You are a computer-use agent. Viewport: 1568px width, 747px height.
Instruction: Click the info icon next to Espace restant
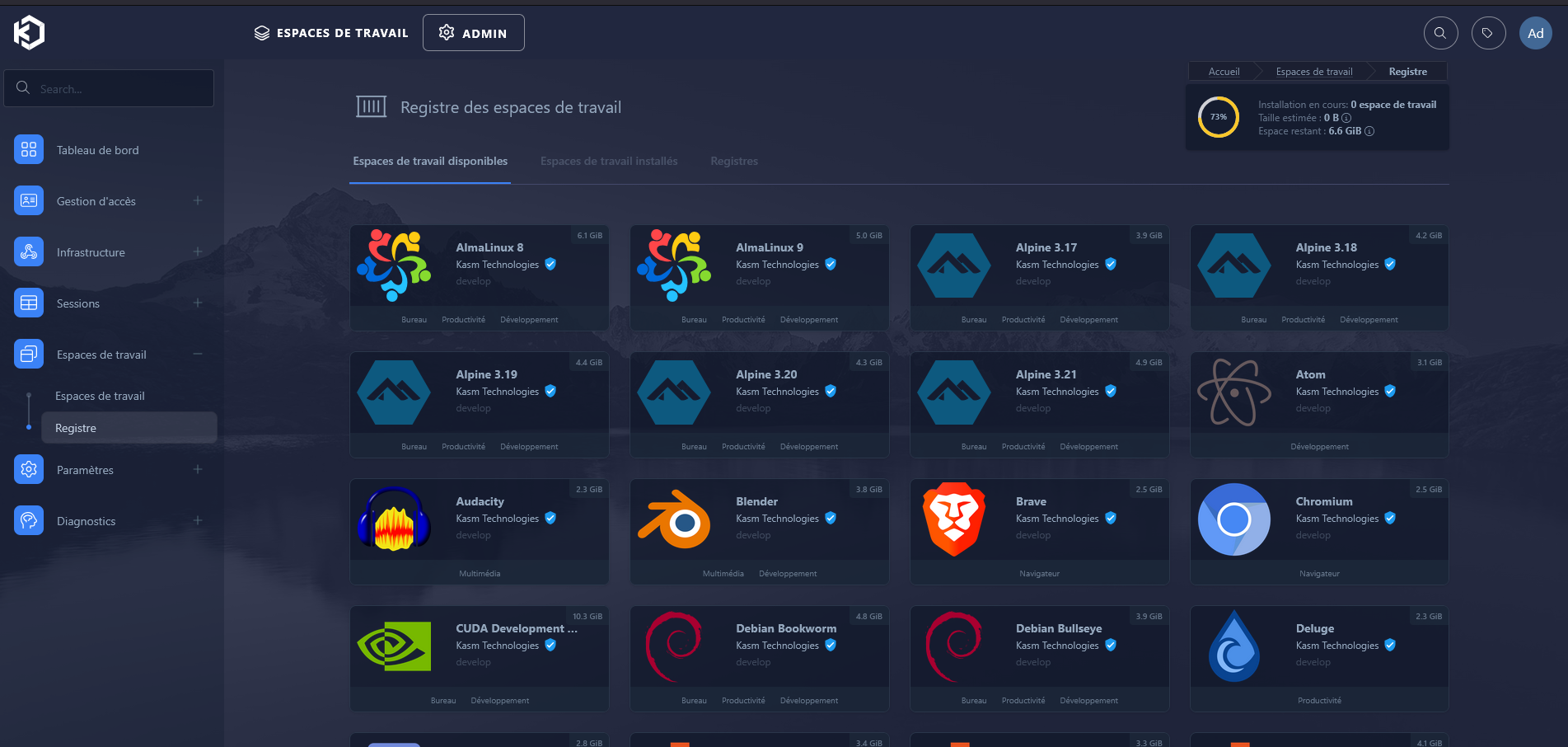pos(1369,131)
